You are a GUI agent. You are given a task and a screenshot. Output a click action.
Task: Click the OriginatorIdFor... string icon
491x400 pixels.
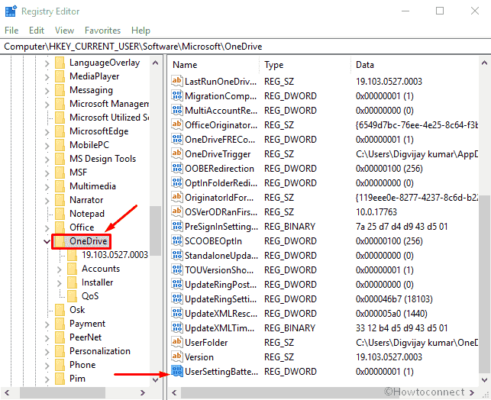[177, 197]
